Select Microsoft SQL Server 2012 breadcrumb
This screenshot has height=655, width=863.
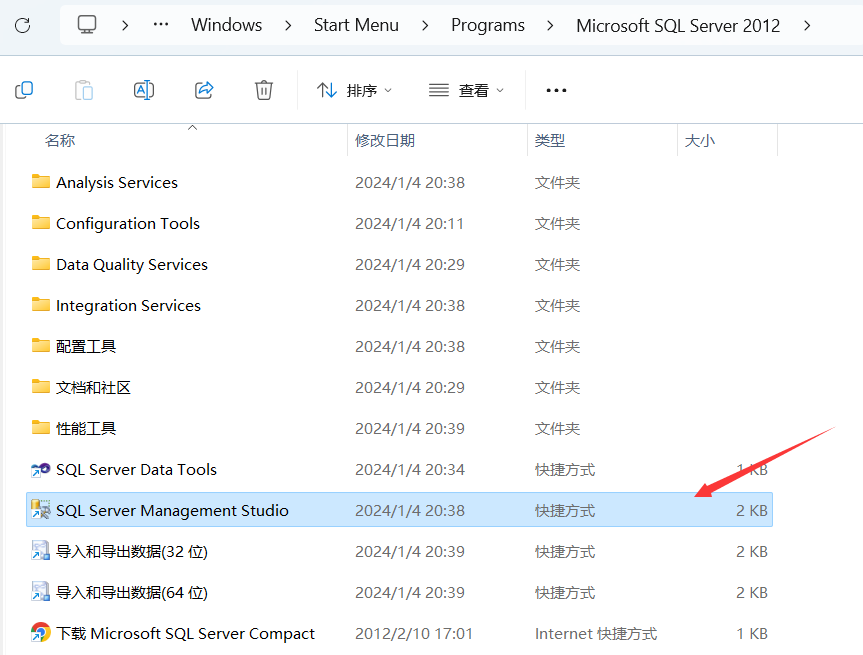pos(678,25)
